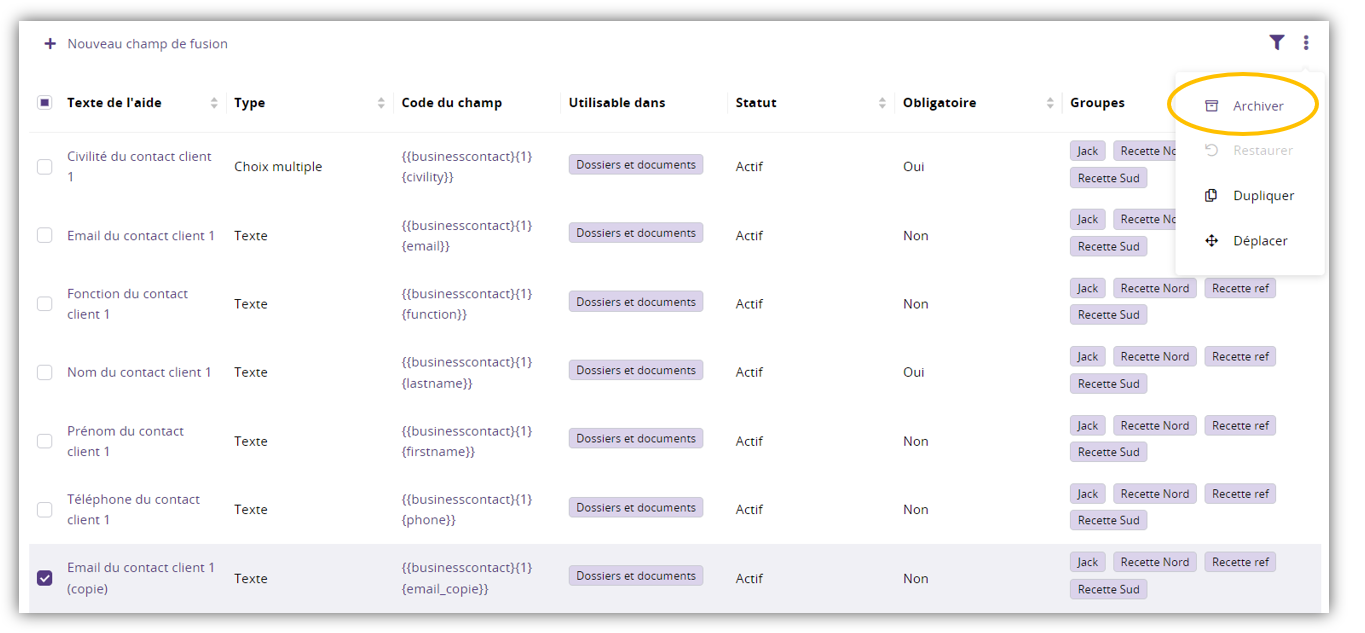The width and height of the screenshot is (1365, 633).
Task: Choose Archiver from the options menu
Action: pos(1257,106)
